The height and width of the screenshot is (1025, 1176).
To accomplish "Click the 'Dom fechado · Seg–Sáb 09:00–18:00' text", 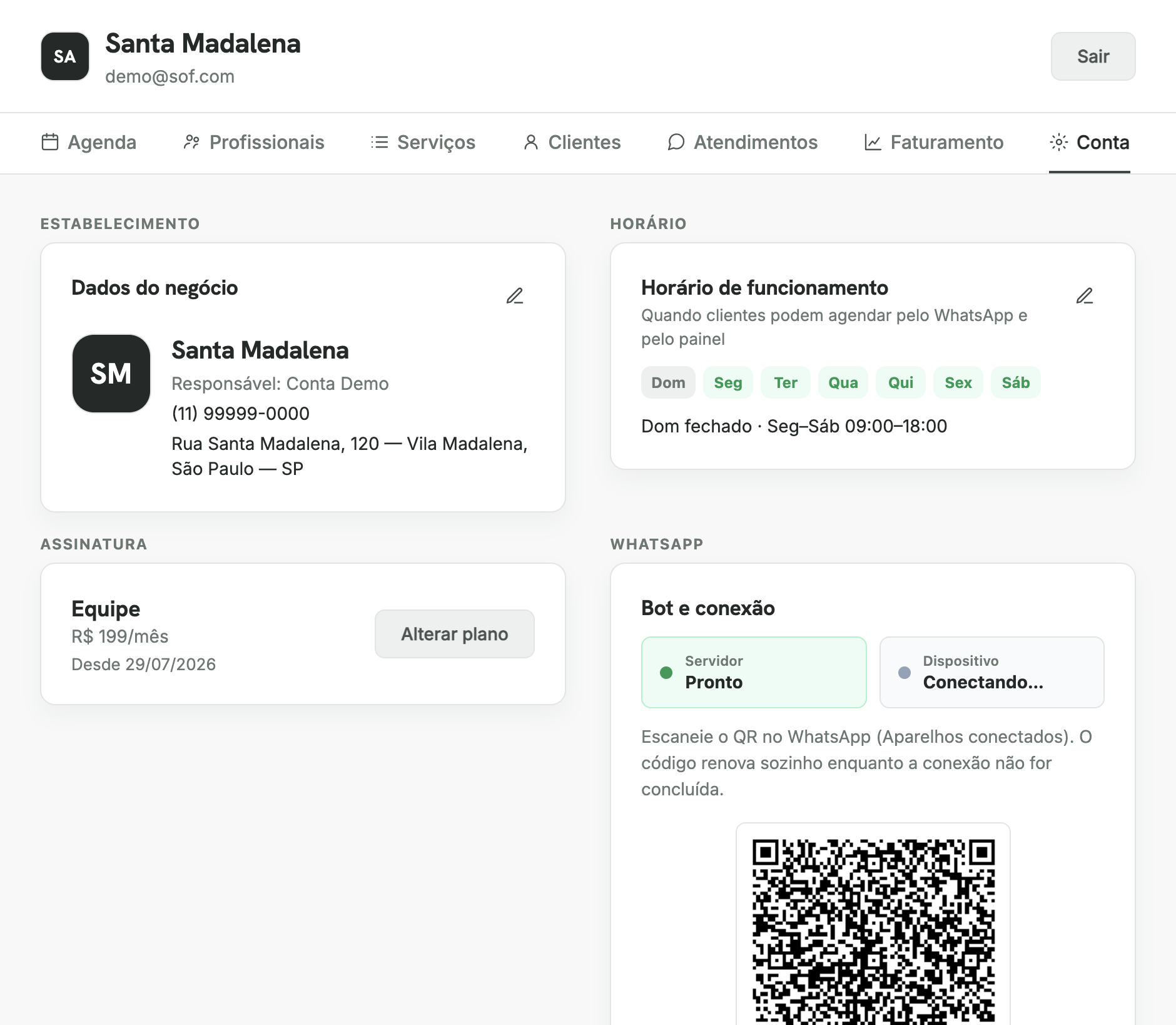I will (794, 426).
